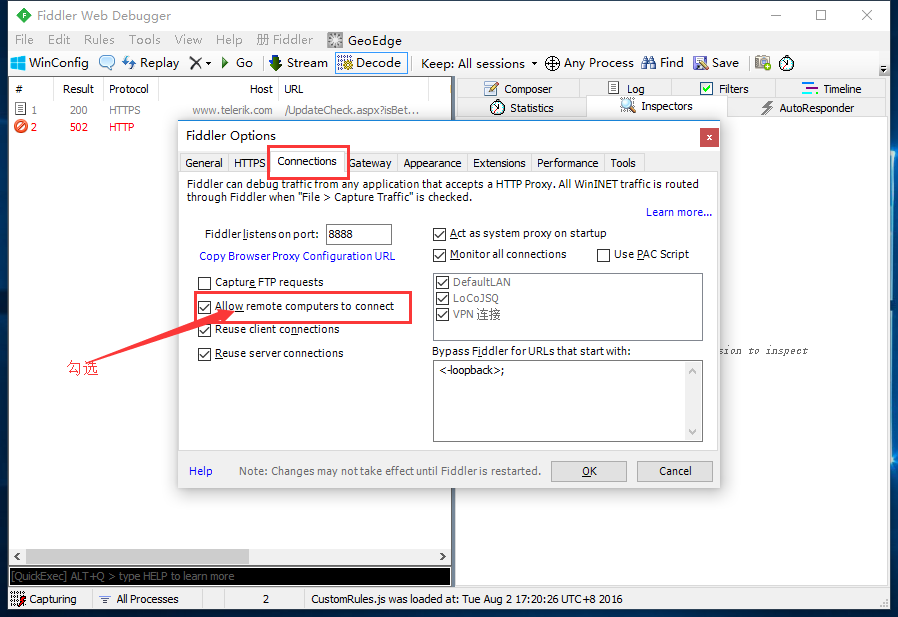Open the HTTPS options tab
The width and height of the screenshot is (898, 617).
[249, 163]
